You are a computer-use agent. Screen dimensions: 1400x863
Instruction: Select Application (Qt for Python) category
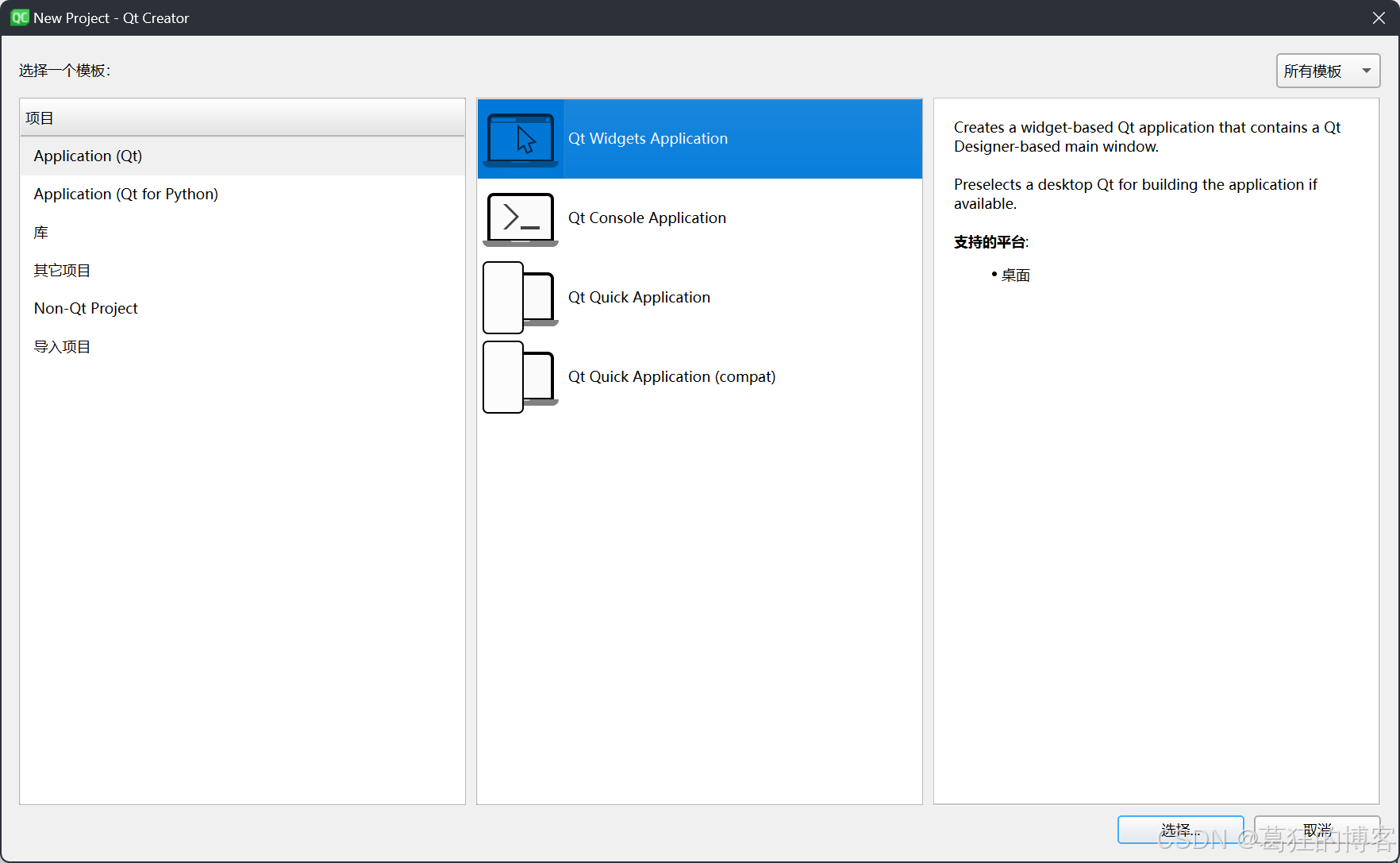[x=242, y=195]
